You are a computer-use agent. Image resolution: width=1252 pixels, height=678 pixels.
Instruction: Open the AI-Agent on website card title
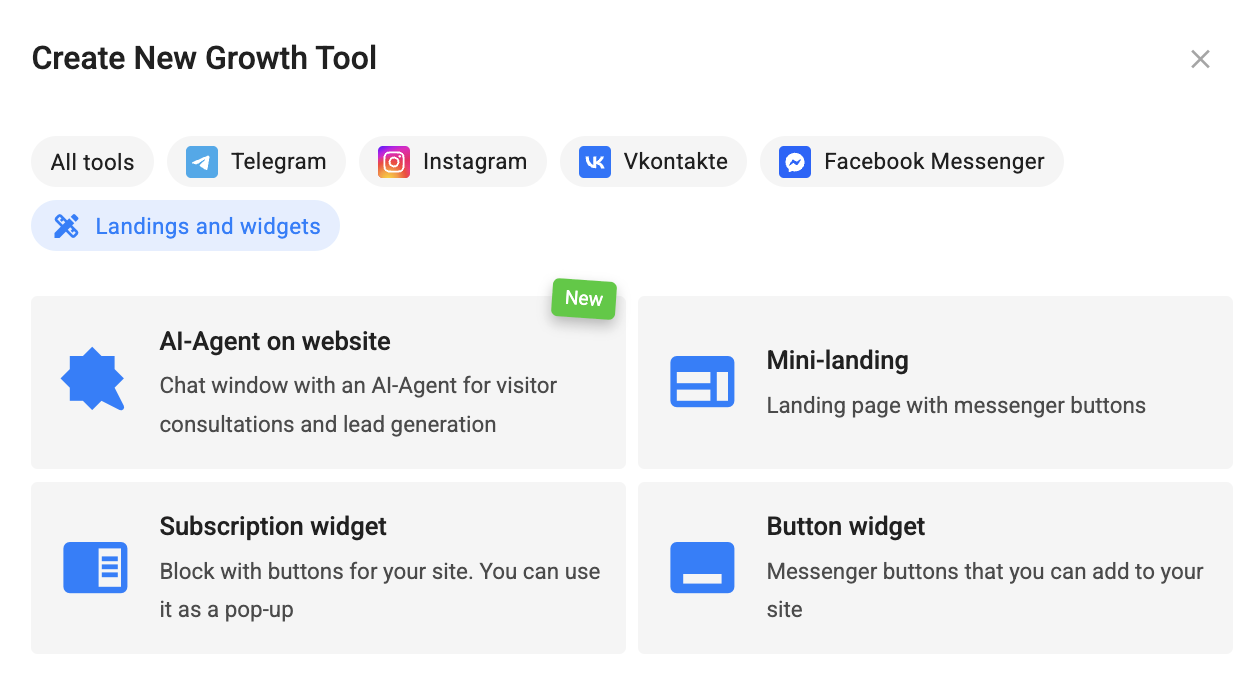(275, 341)
